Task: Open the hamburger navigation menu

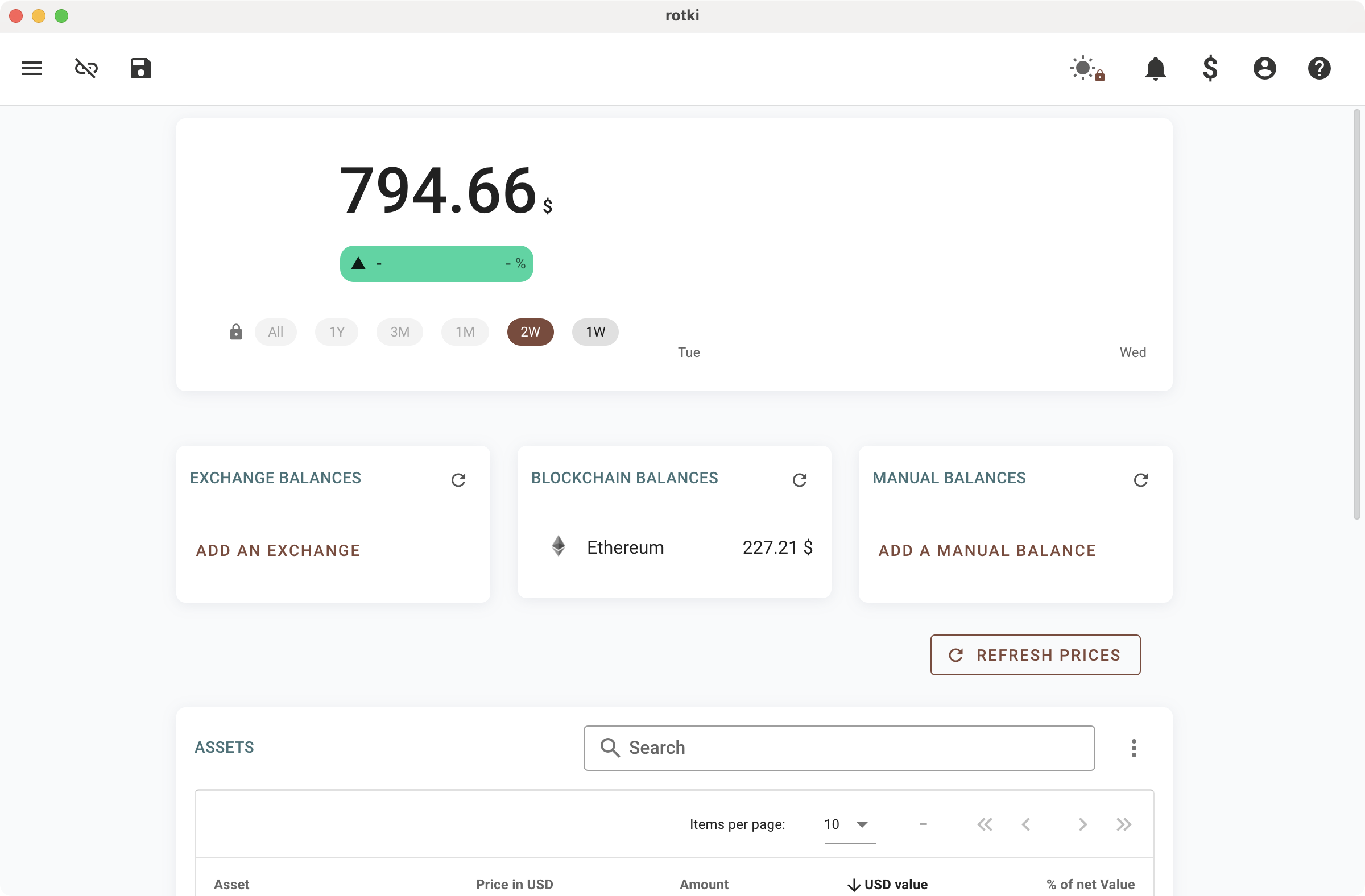Action: click(x=32, y=68)
